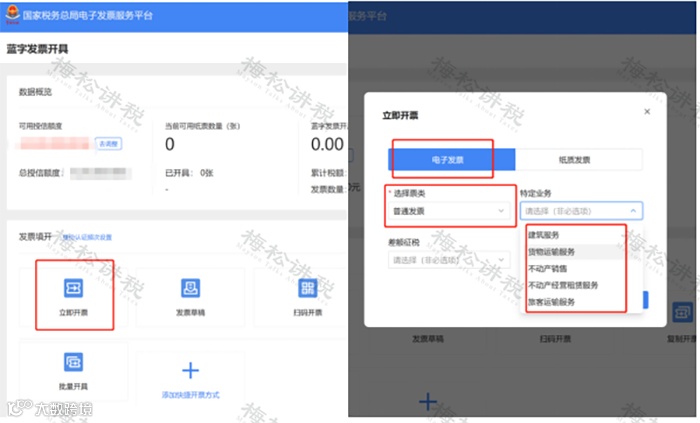Click the 数据概览 section title

[x=35, y=92]
